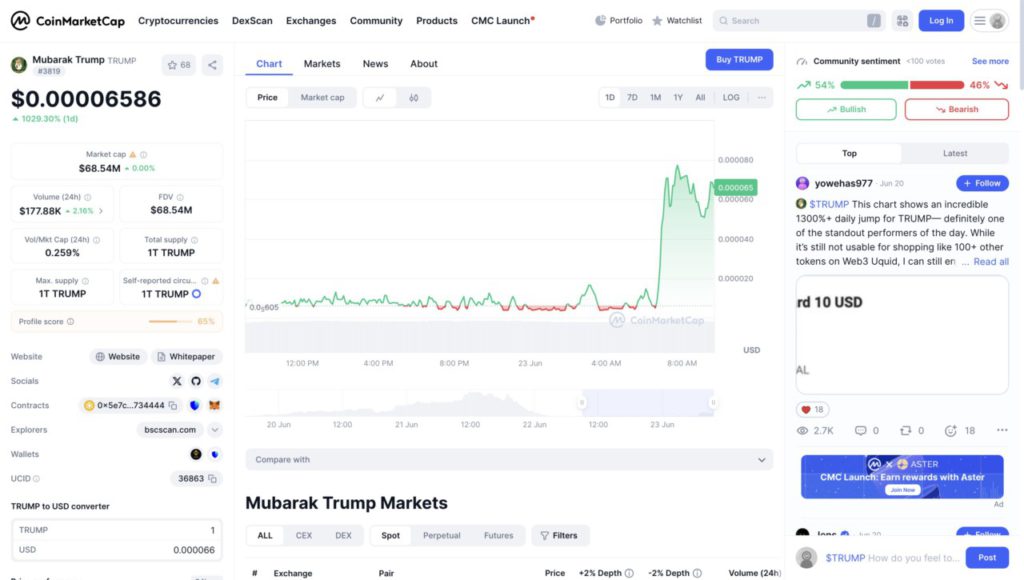This screenshot has height=580, width=1024.
Task: Switch to the Markets tab
Action: [x=322, y=64]
